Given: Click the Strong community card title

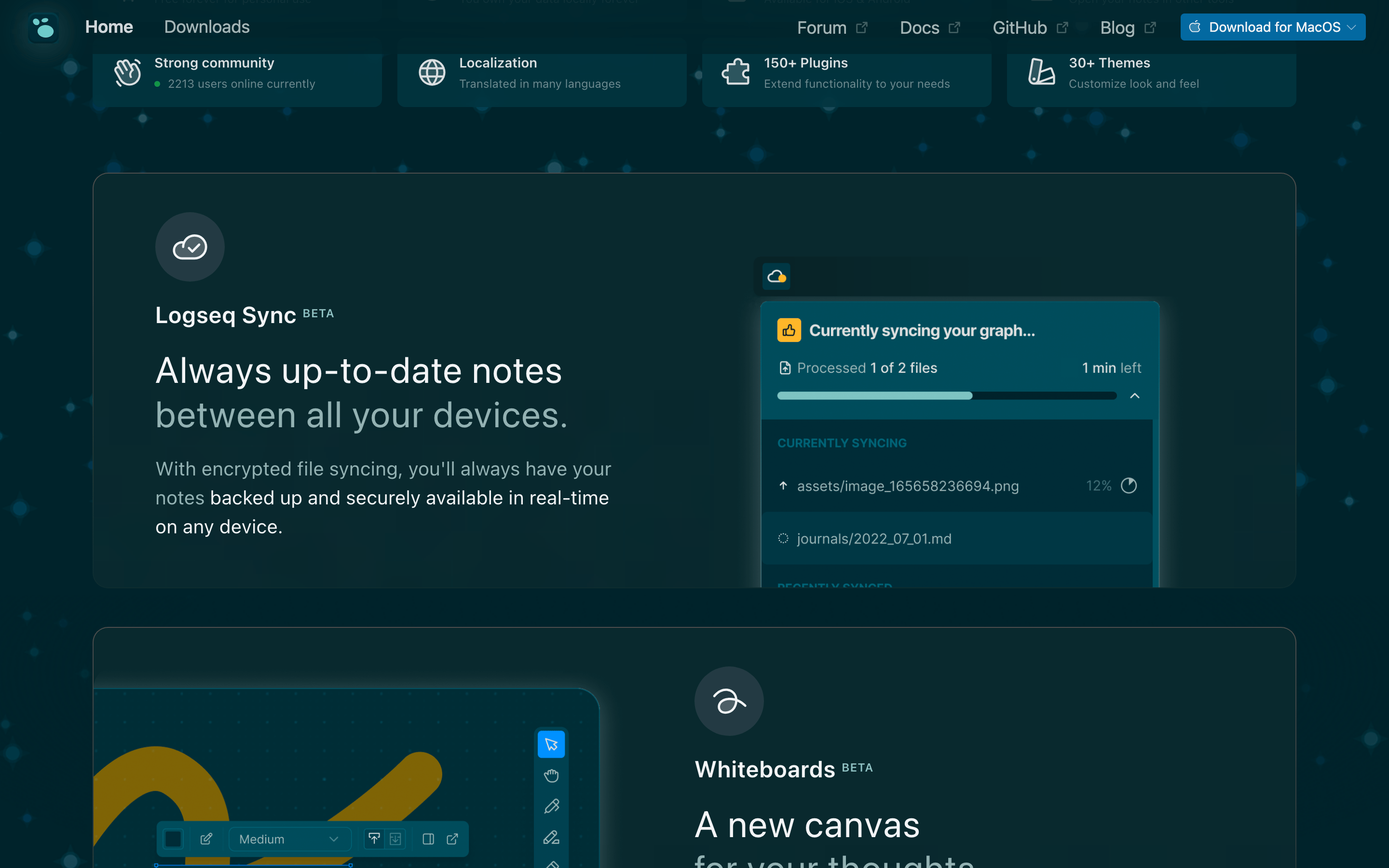Looking at the screenshot, I should tap(214, 63).
